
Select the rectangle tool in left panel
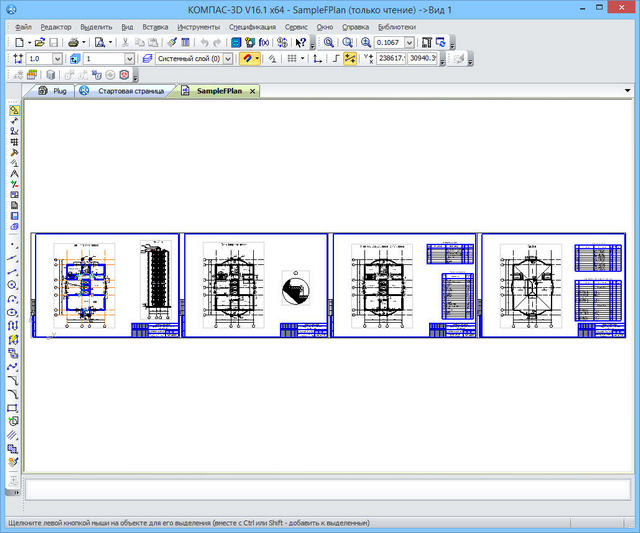click(x=13, y=408)
